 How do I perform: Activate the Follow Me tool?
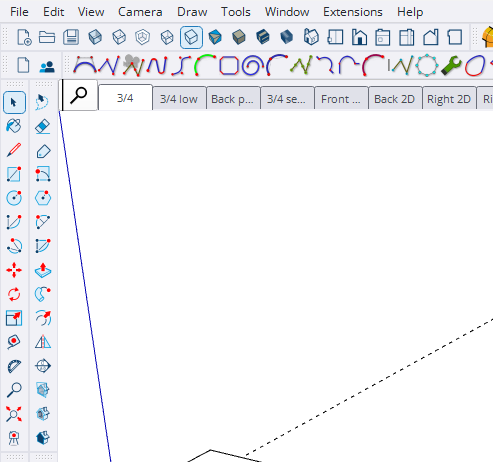(43, 294)
